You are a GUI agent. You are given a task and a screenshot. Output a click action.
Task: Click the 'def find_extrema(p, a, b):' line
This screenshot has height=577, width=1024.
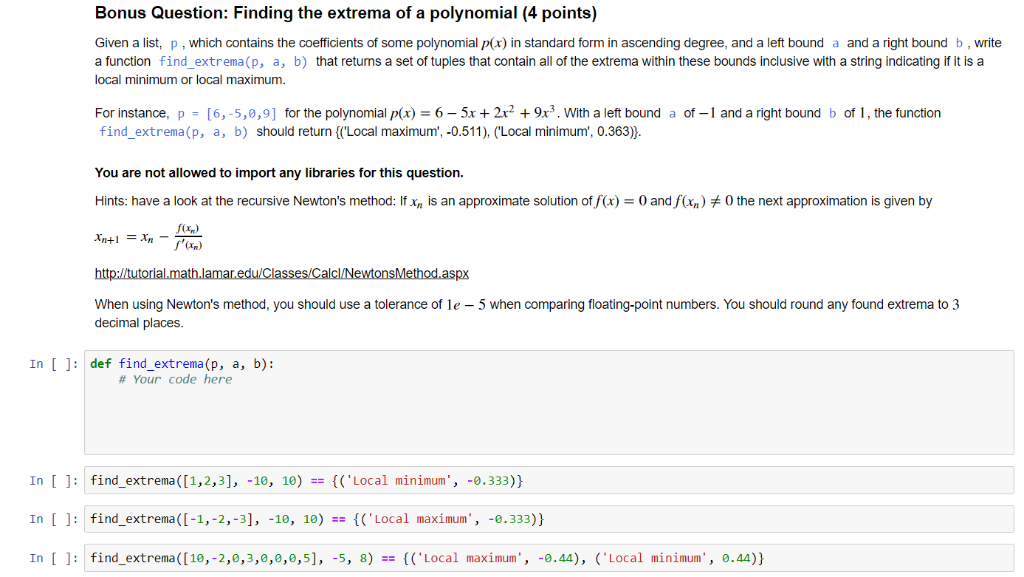(180, 363)
